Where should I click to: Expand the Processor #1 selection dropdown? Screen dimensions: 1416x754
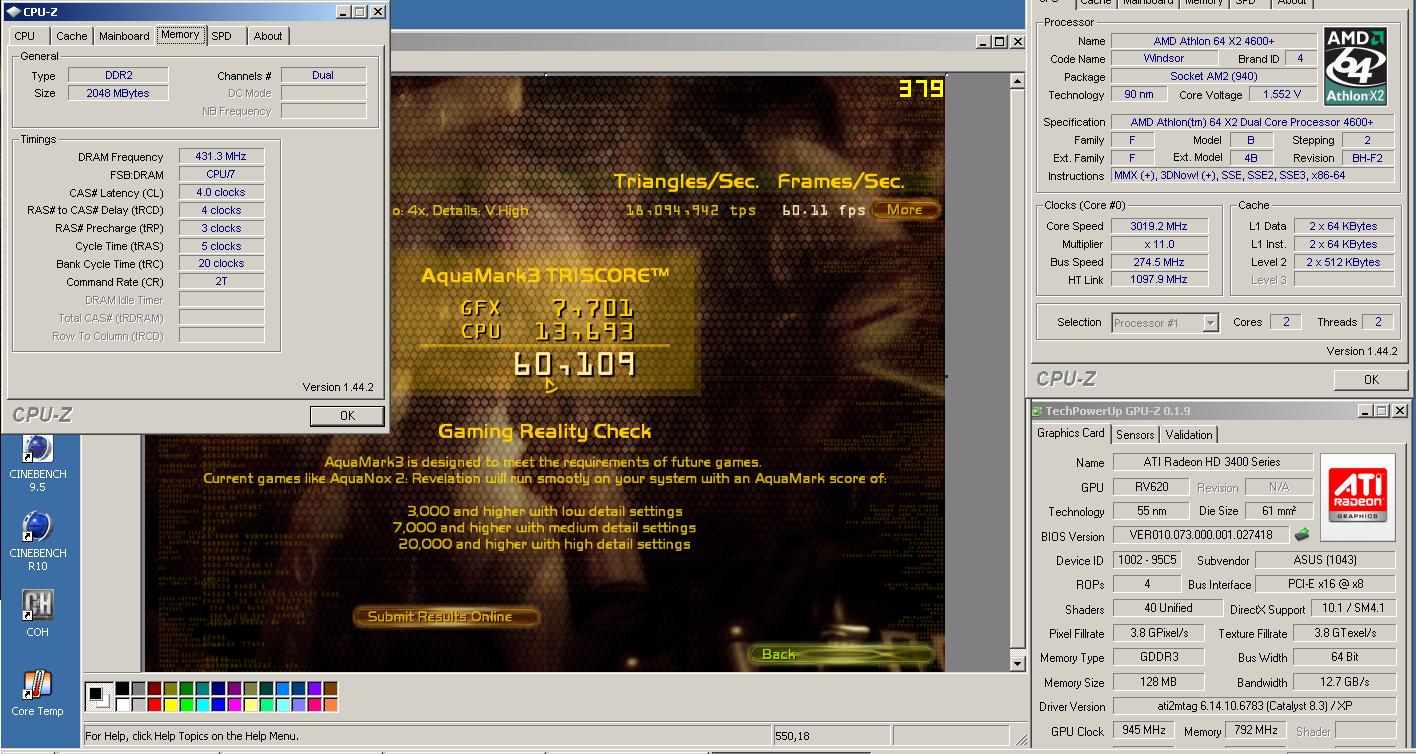(x=1210, y=322)
